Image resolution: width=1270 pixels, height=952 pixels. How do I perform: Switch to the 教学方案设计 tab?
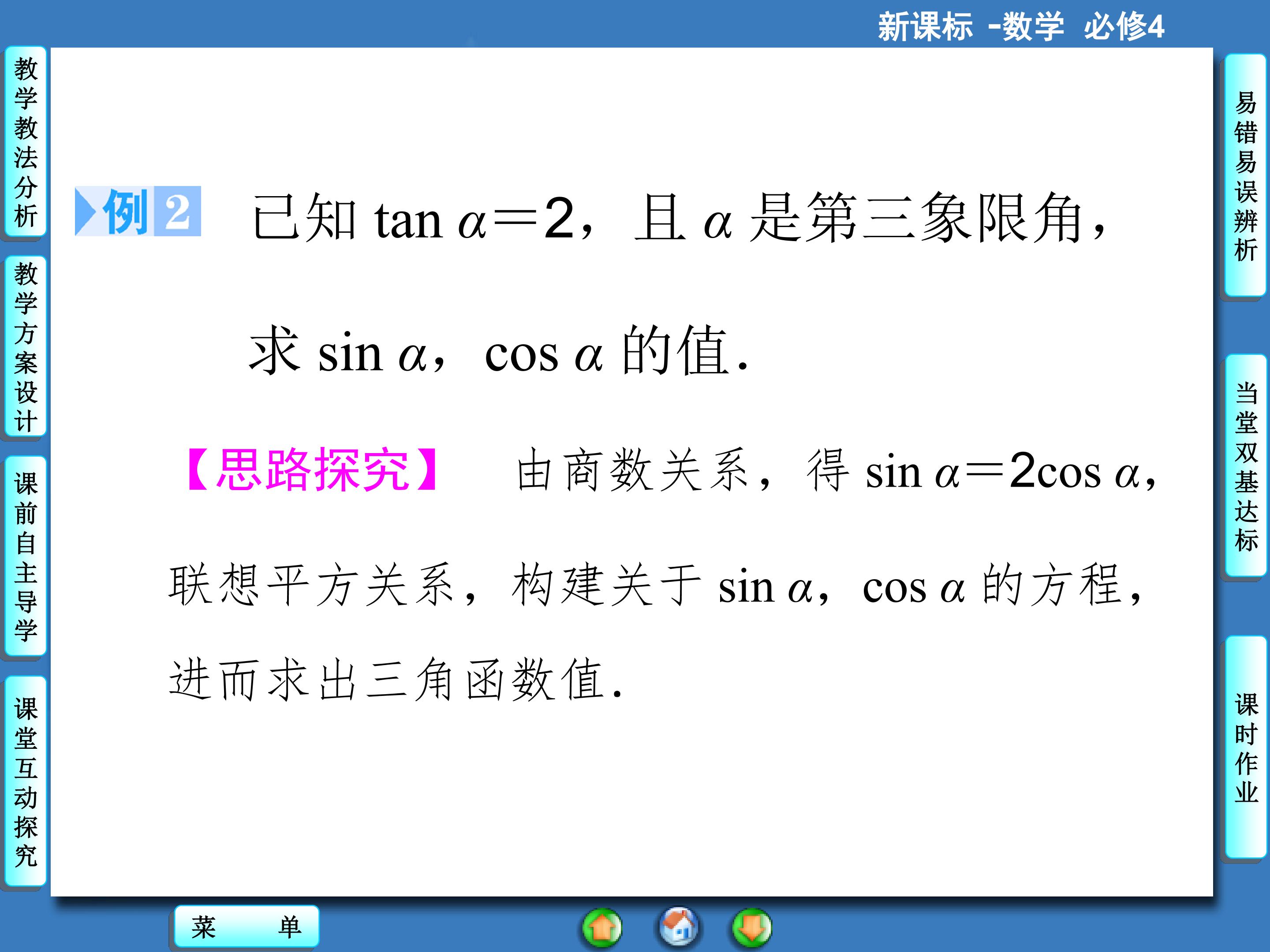[x=25, y=346]
